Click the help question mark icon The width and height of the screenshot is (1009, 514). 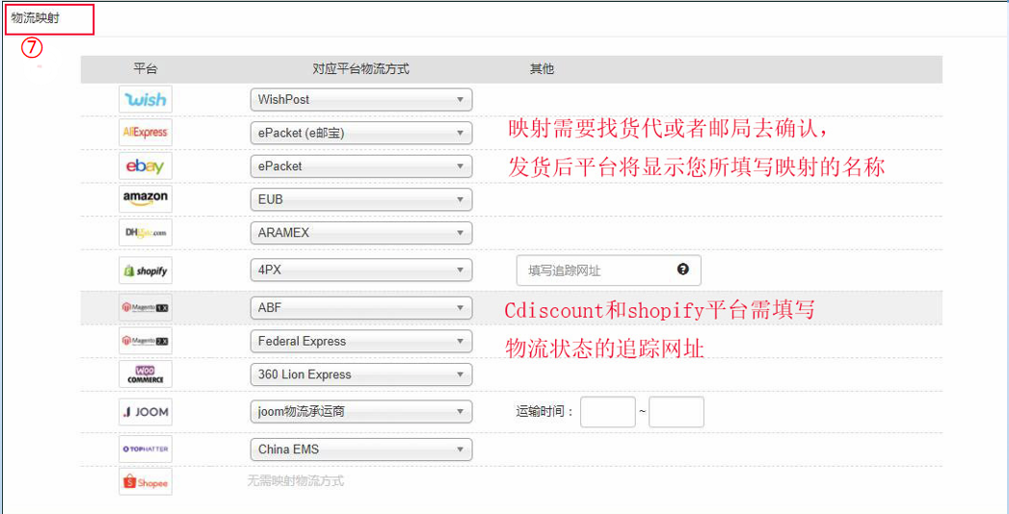point(683,270)
